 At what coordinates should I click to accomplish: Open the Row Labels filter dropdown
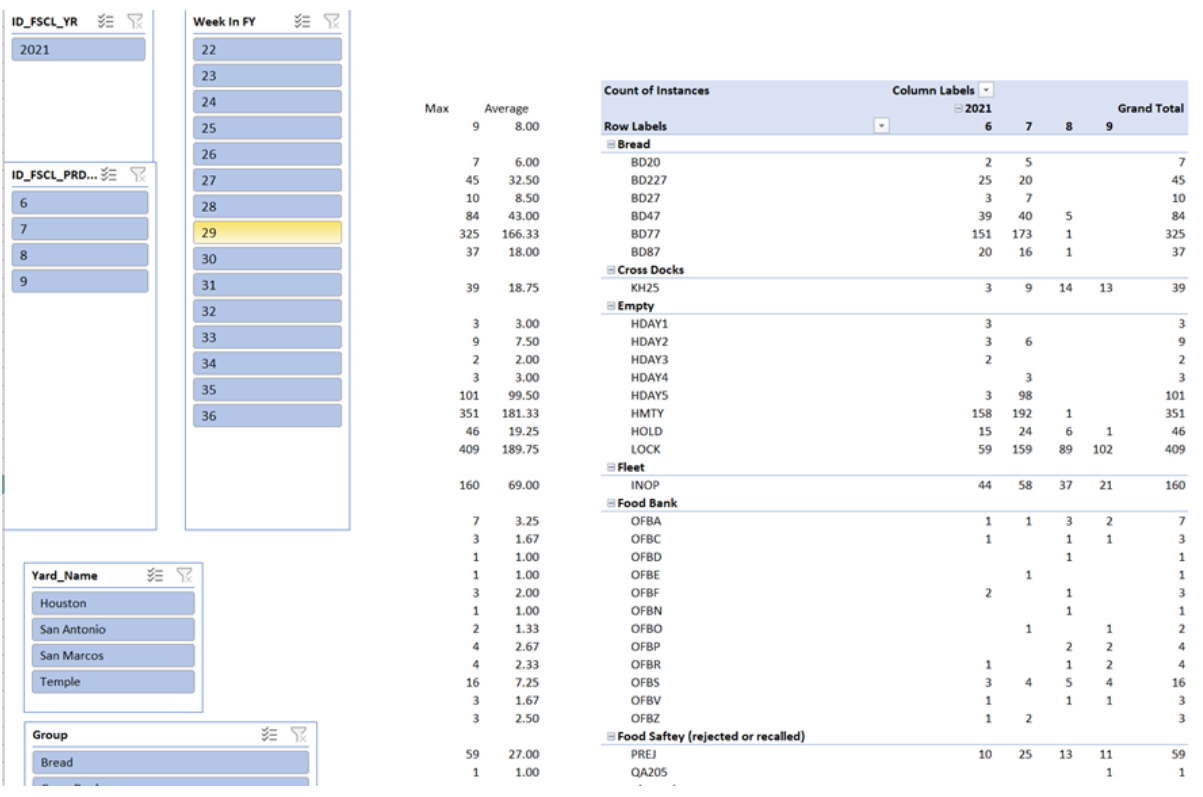tap(881, 126)
